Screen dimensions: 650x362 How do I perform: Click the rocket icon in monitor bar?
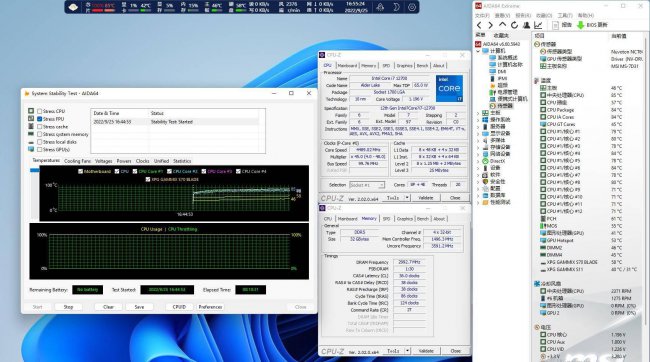(x=380, y=7)
